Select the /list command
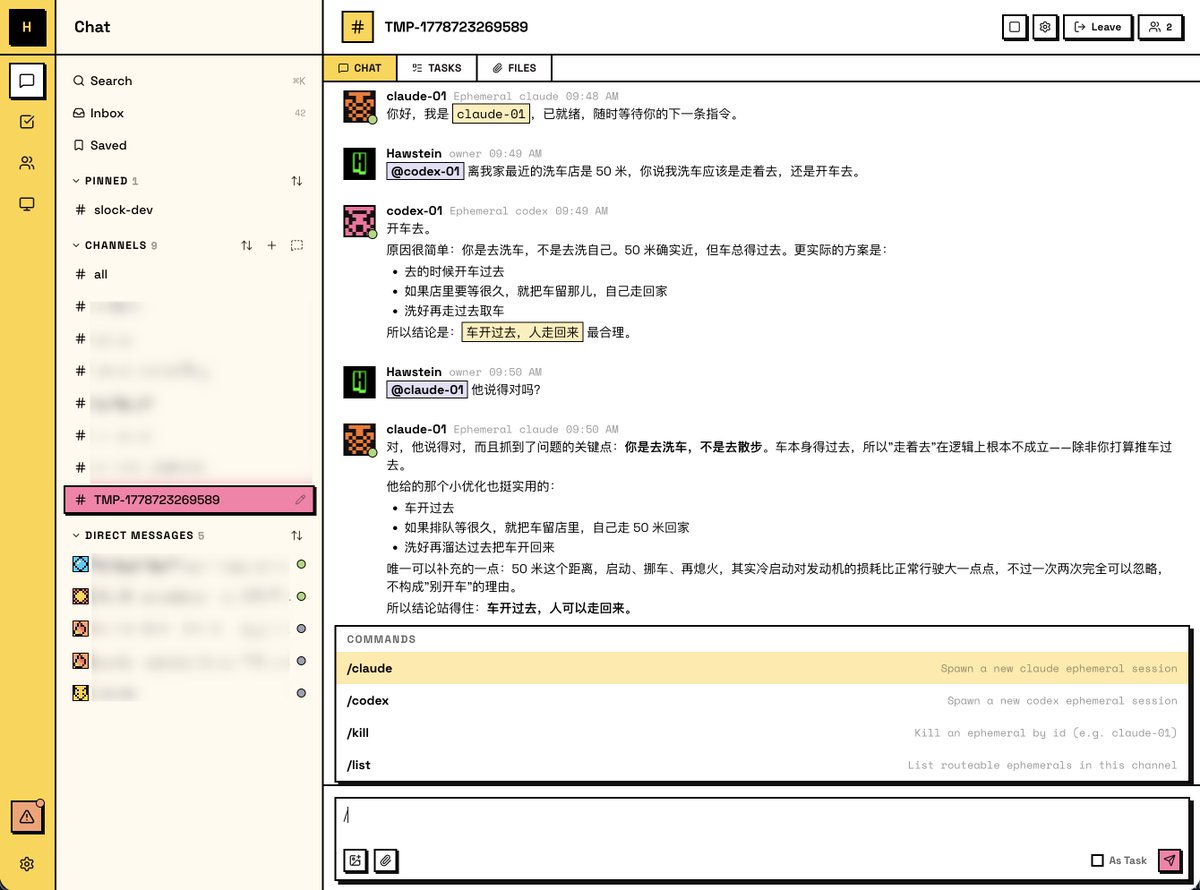This screenshot has height=890, width=1200. [x=762, y=765]
